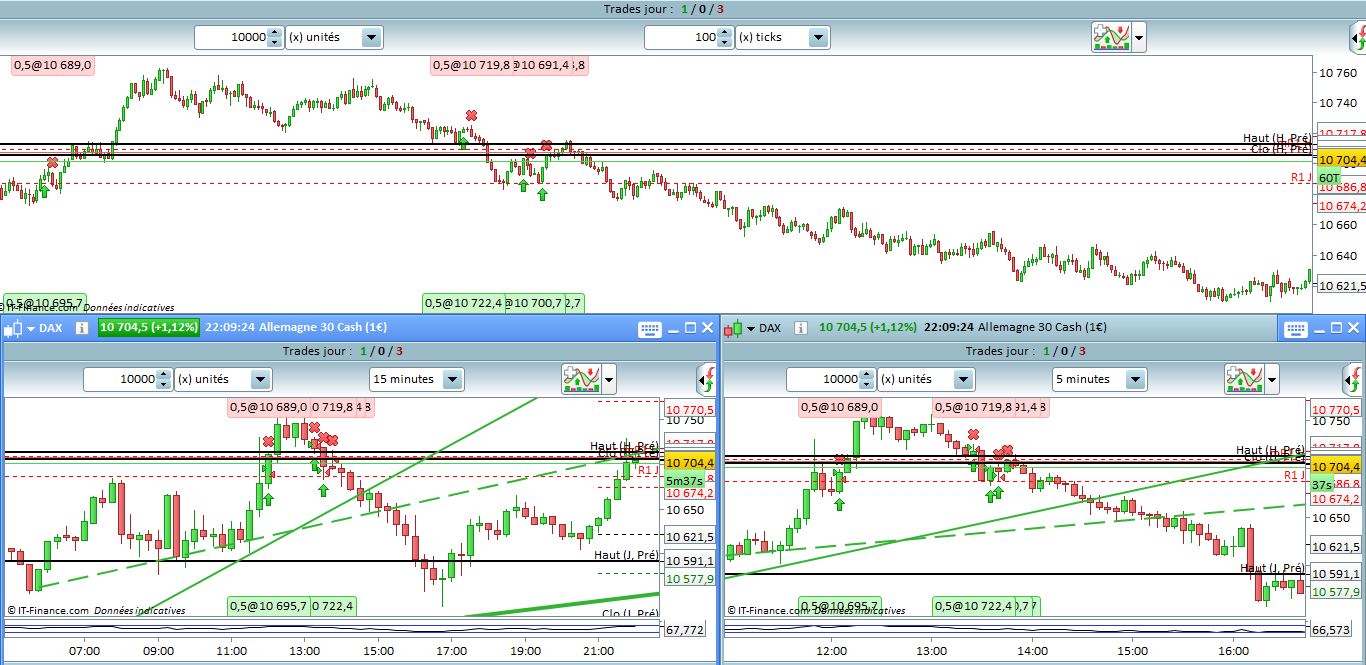1366x665 pixels.
Task: Expand the side trading panel arrow in the top chart
Action: click(x=1357, y=38)
